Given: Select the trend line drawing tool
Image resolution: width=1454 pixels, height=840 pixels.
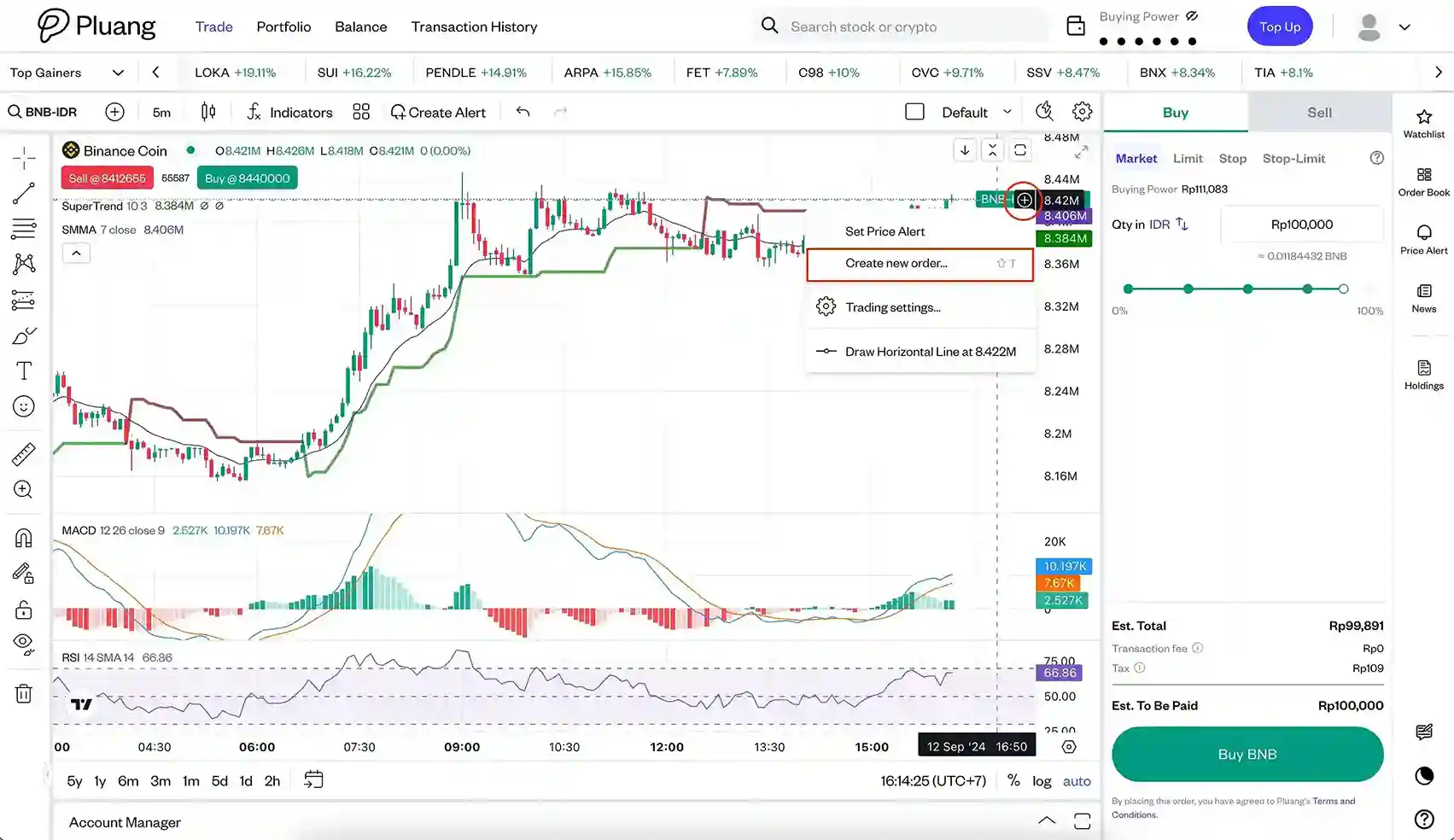Looking at the screenshot, I should click(24, 194).
